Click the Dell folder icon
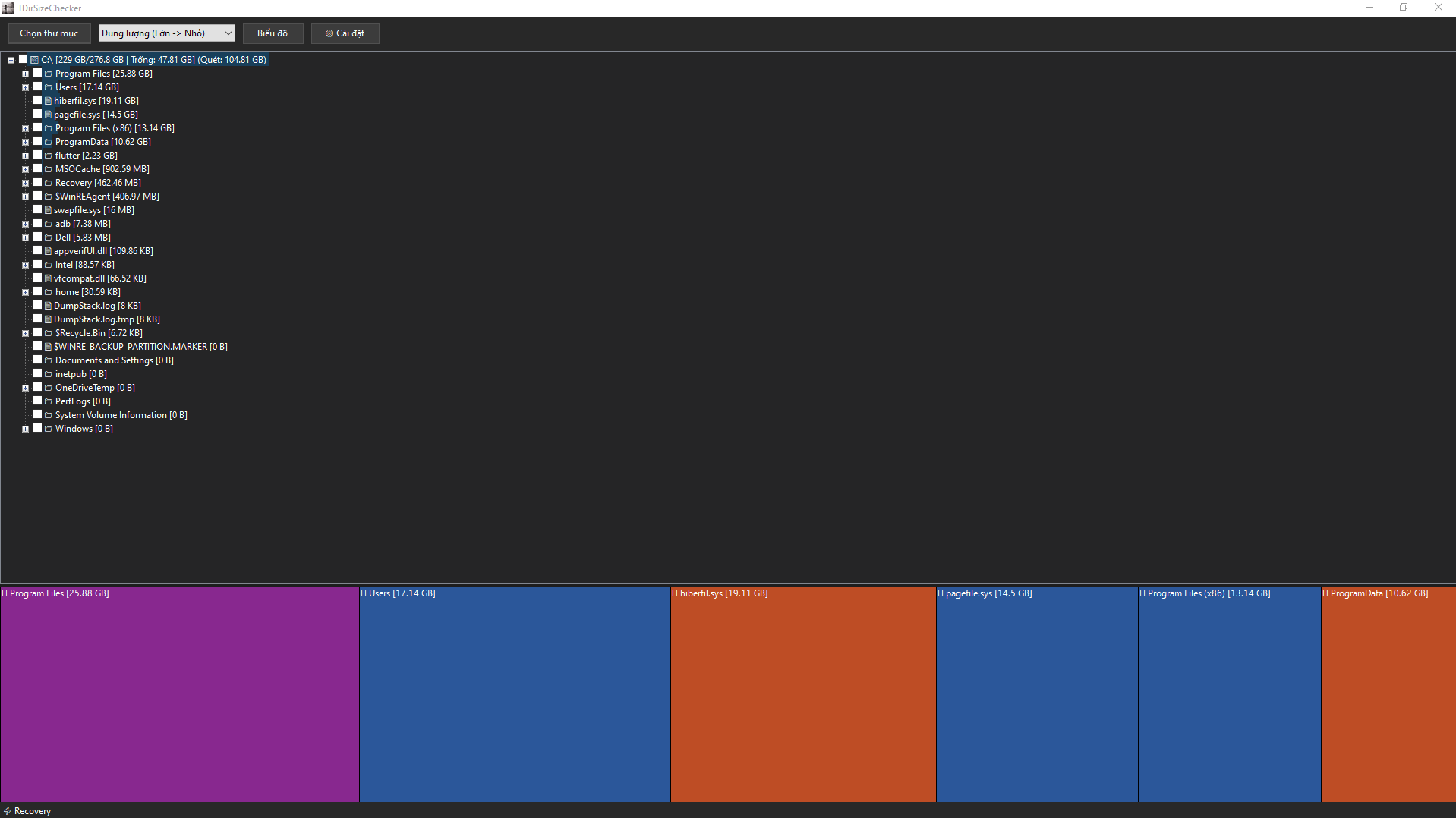Image resolution: width=1456 pixels, height=818 pixels. (49, 238)
